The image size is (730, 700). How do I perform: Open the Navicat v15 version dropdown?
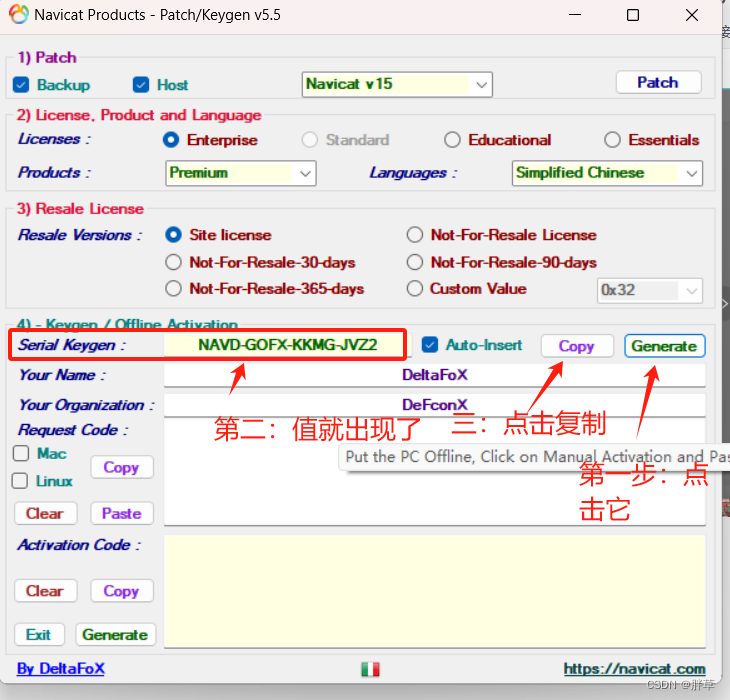397,85
